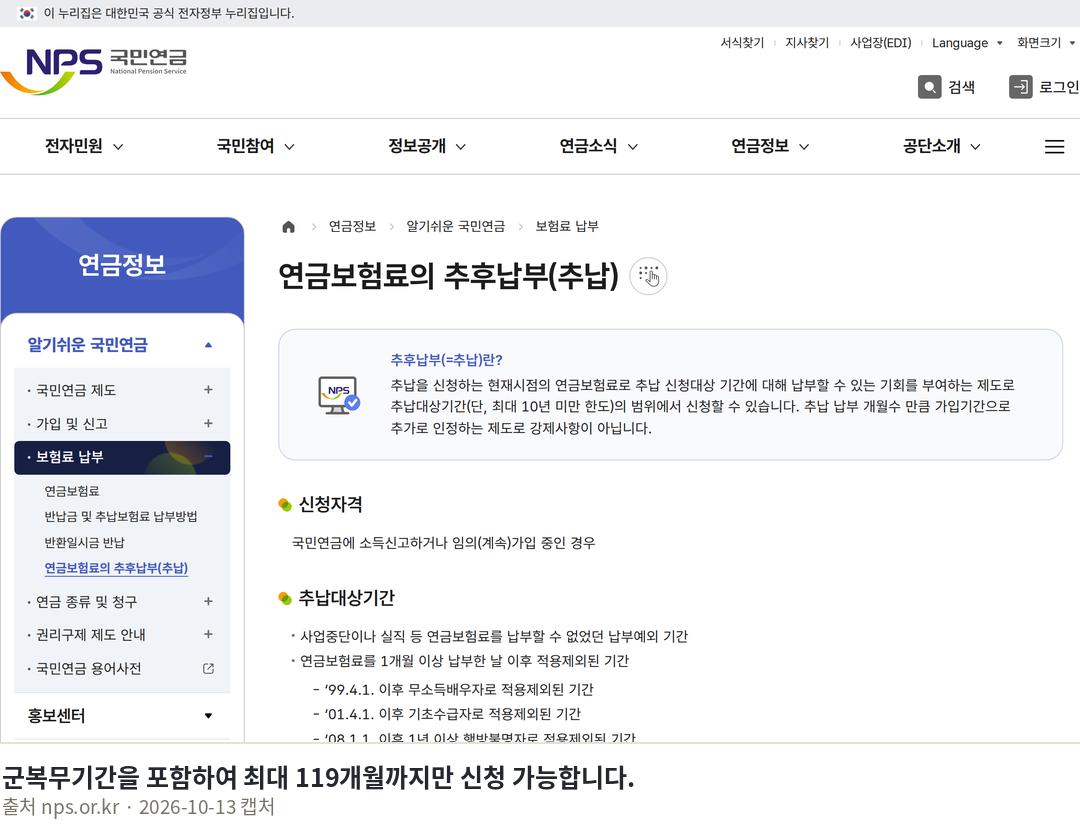Click 국민연금 제도 sidebar label
This screenshot has height=829, width=1080.
(76, 390)
